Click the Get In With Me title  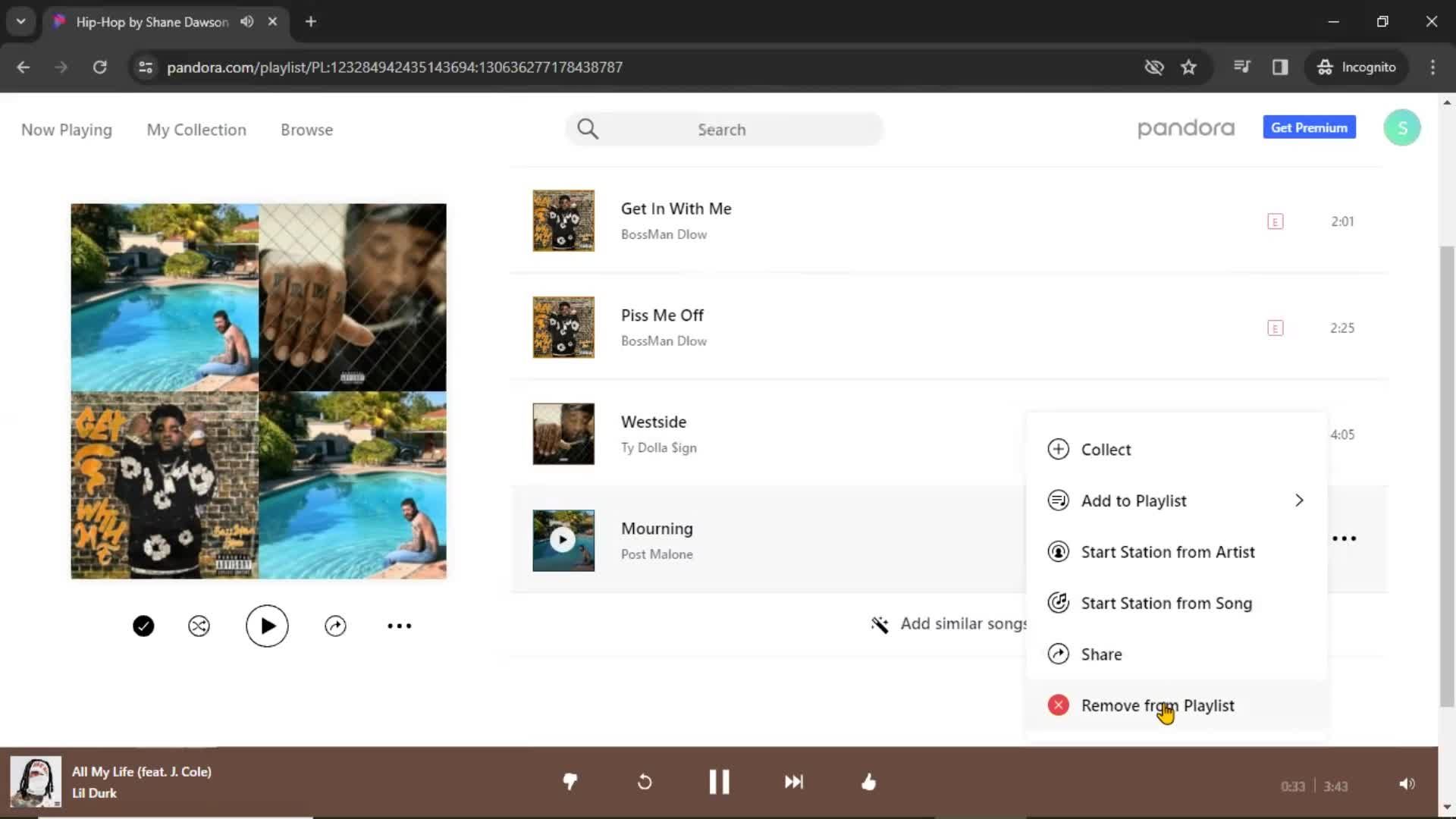point(676,209)
